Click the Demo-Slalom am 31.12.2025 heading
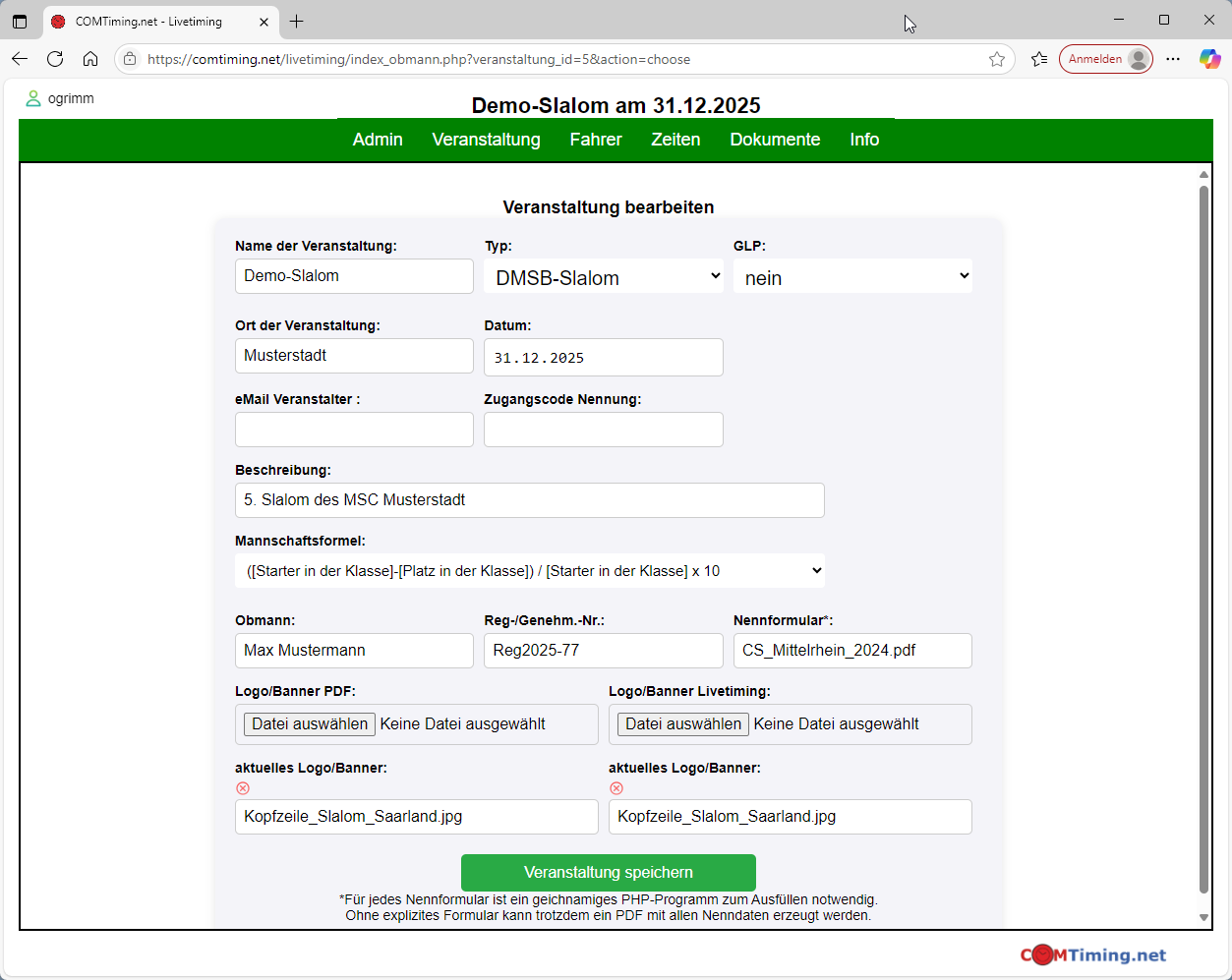Viewport: 1232px width, 980px height. [x=616, y=105]
